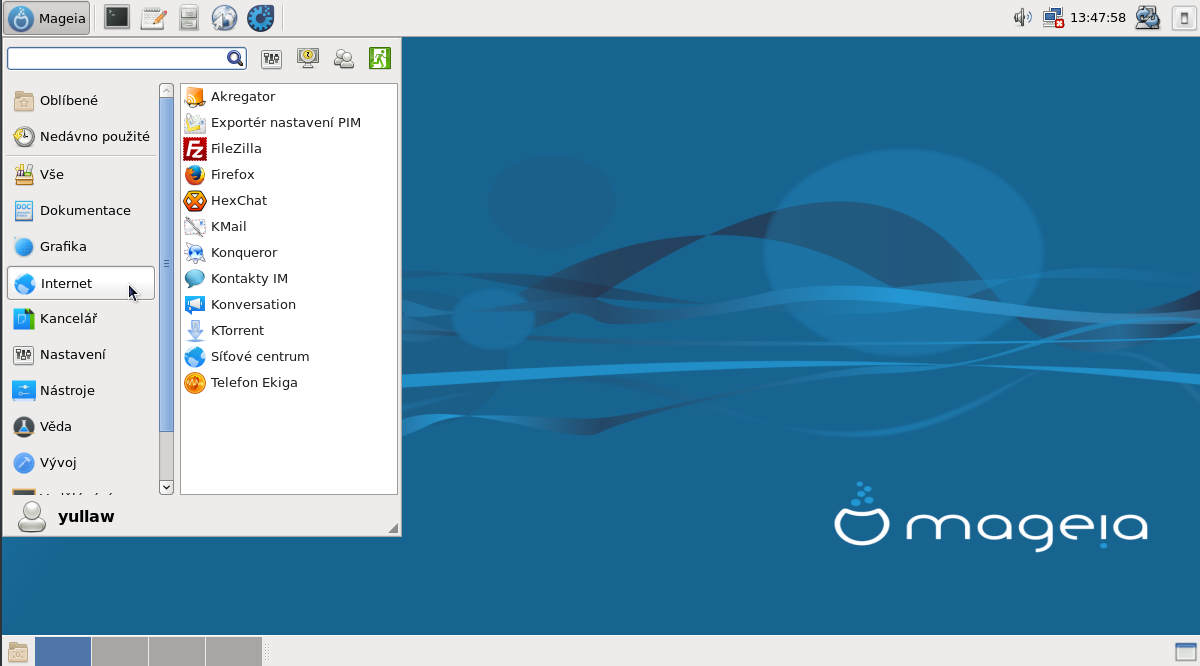Open the Vývoj category
Screen dimensions: 1200x666
point(81,462)
